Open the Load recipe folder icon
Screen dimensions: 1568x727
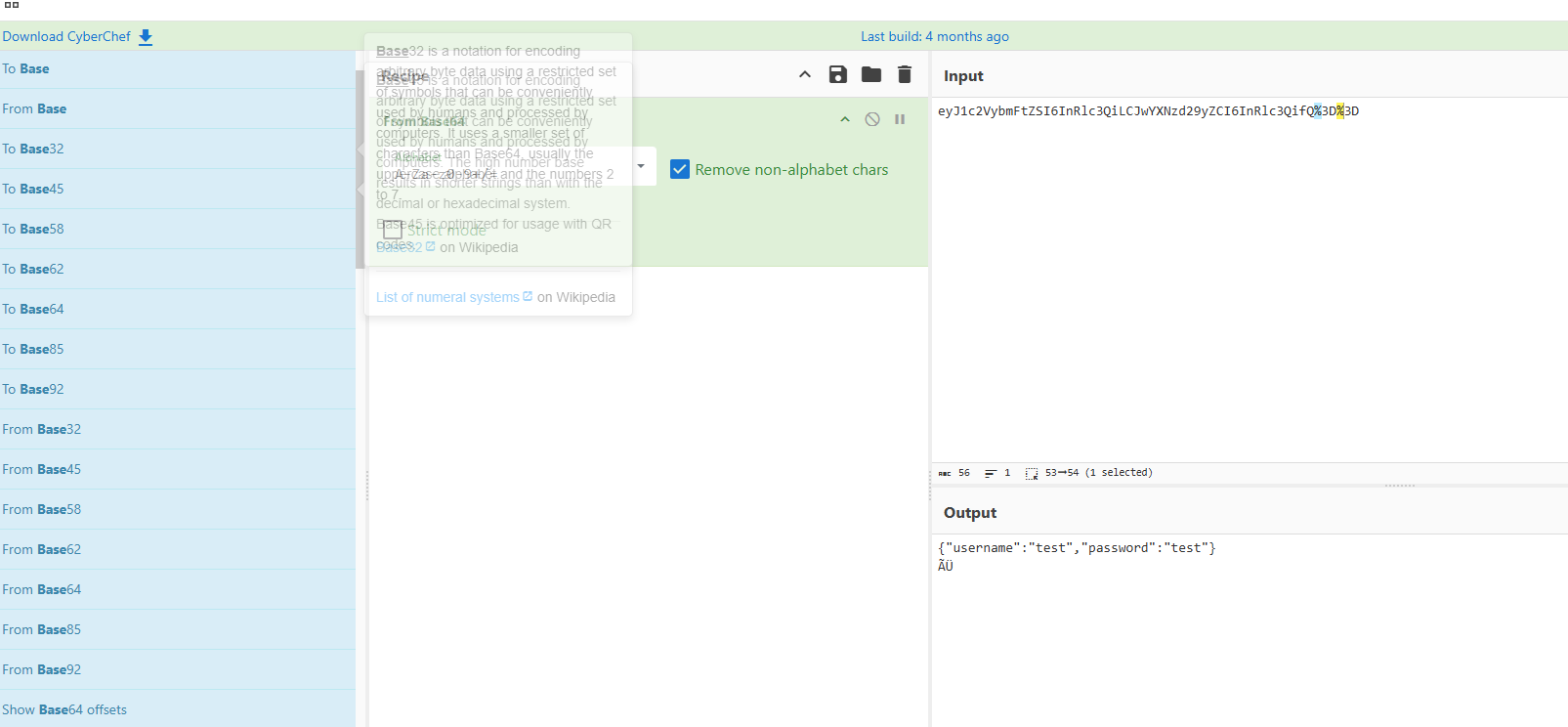pyautogui.click(x=870, y=75)
